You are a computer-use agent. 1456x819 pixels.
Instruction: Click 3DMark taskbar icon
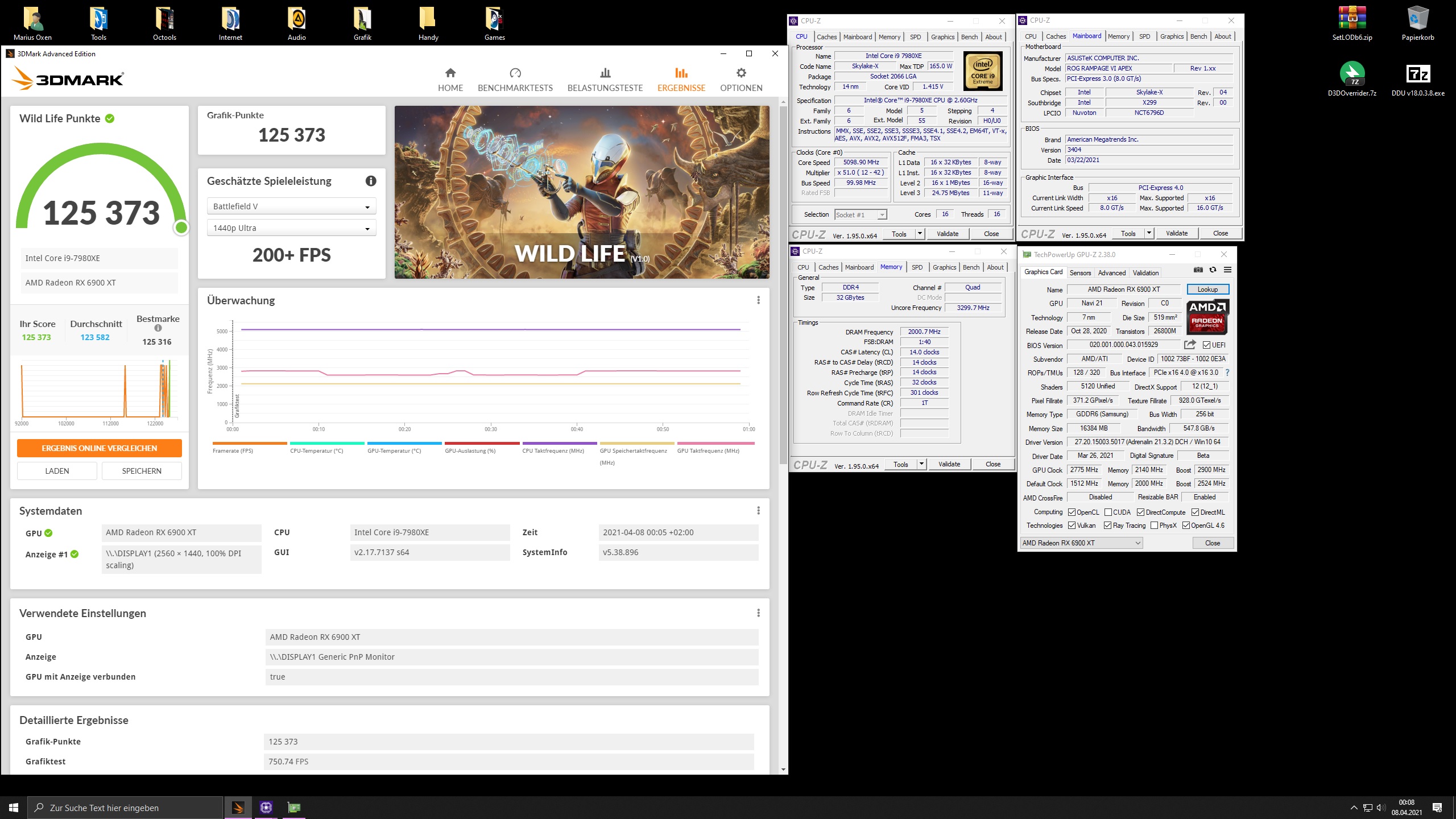tap(238, 808)
